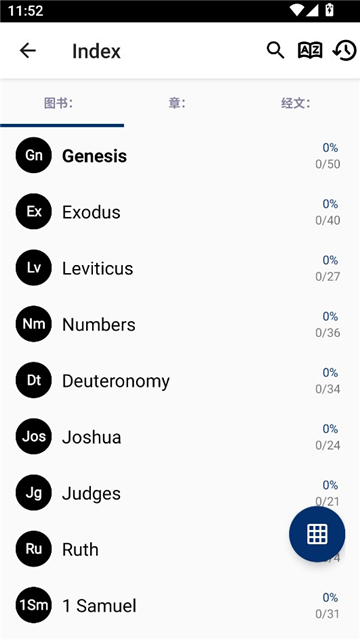Tap Exodus 0/40 reading progress indicator
The width and height of the screenshot is (360, 640).
[328, 212]
